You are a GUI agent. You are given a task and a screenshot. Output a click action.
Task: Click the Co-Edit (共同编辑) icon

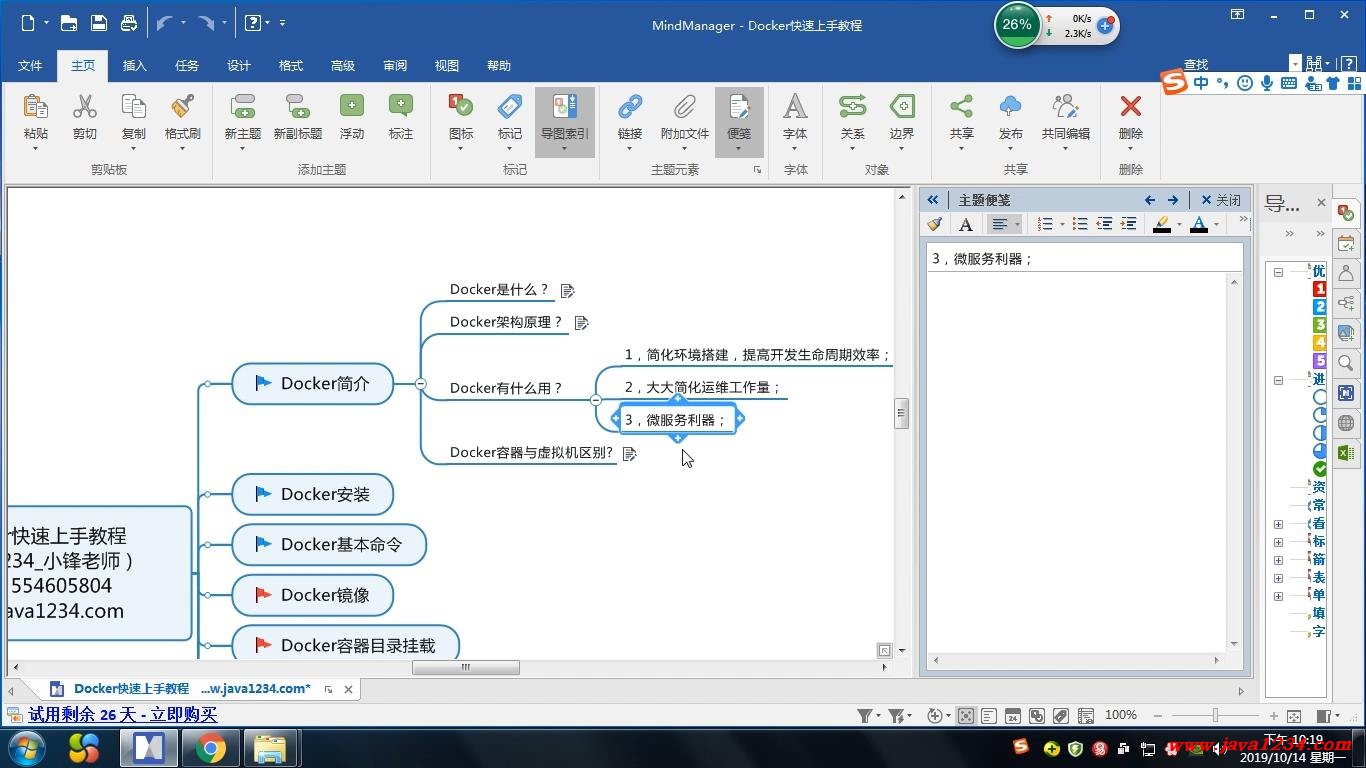1066,106
